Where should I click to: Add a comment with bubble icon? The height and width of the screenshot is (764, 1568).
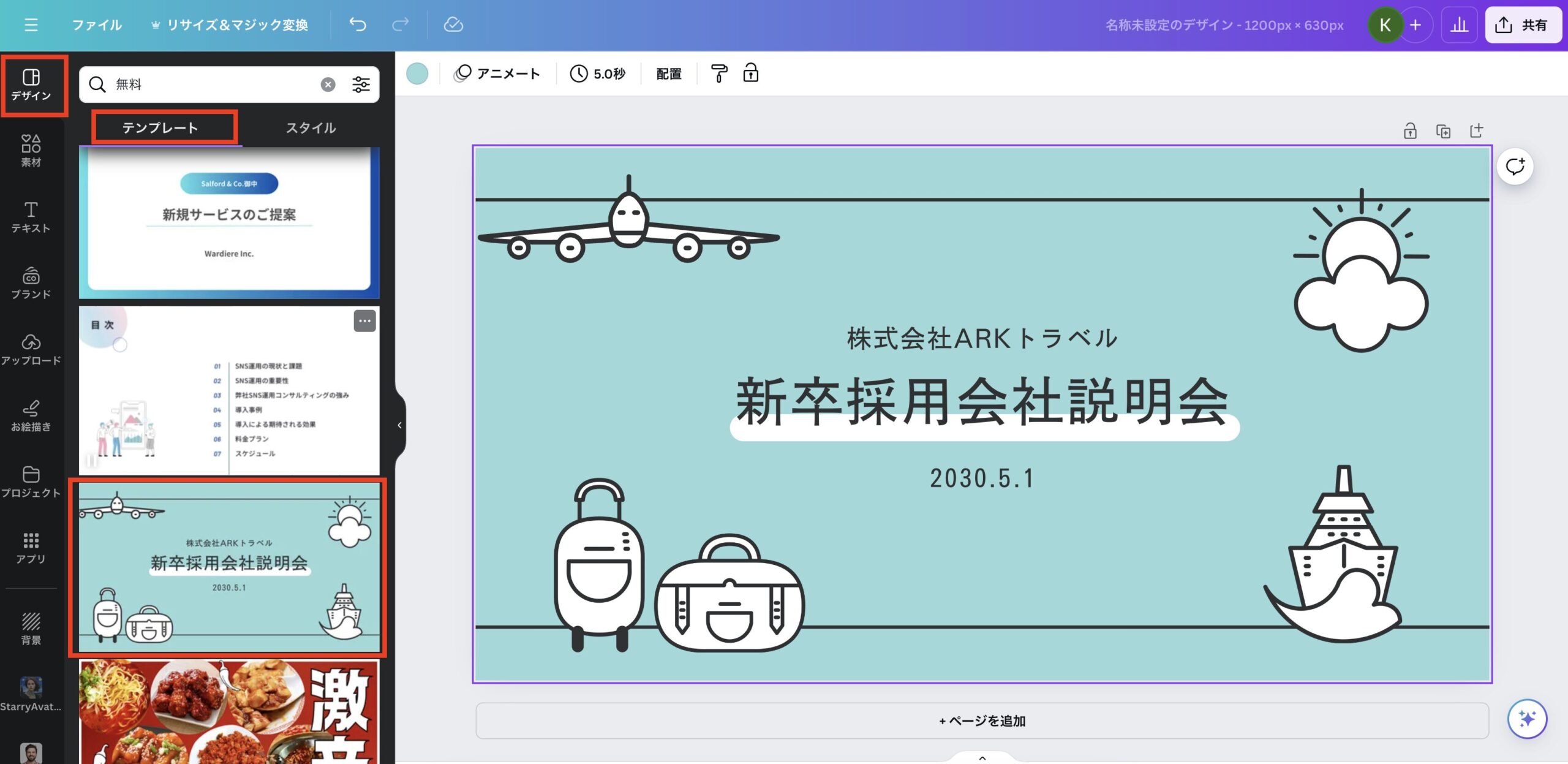(1515, 167)
